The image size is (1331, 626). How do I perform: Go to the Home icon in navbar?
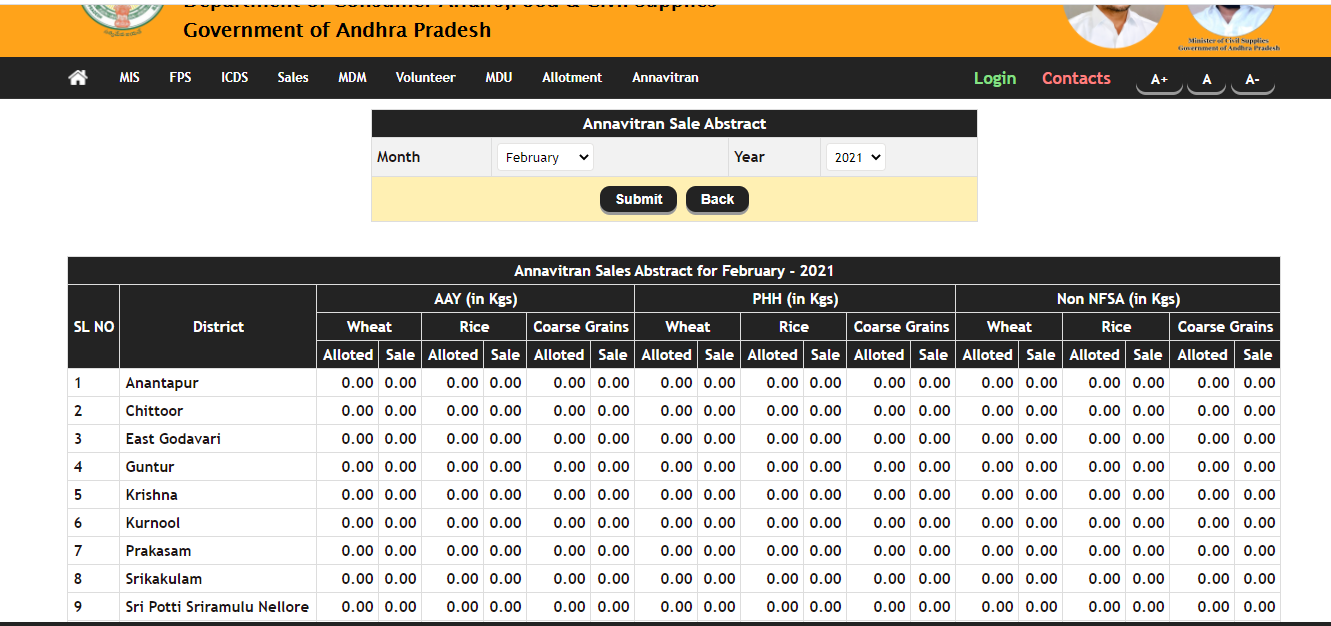[x=78, y=78]
